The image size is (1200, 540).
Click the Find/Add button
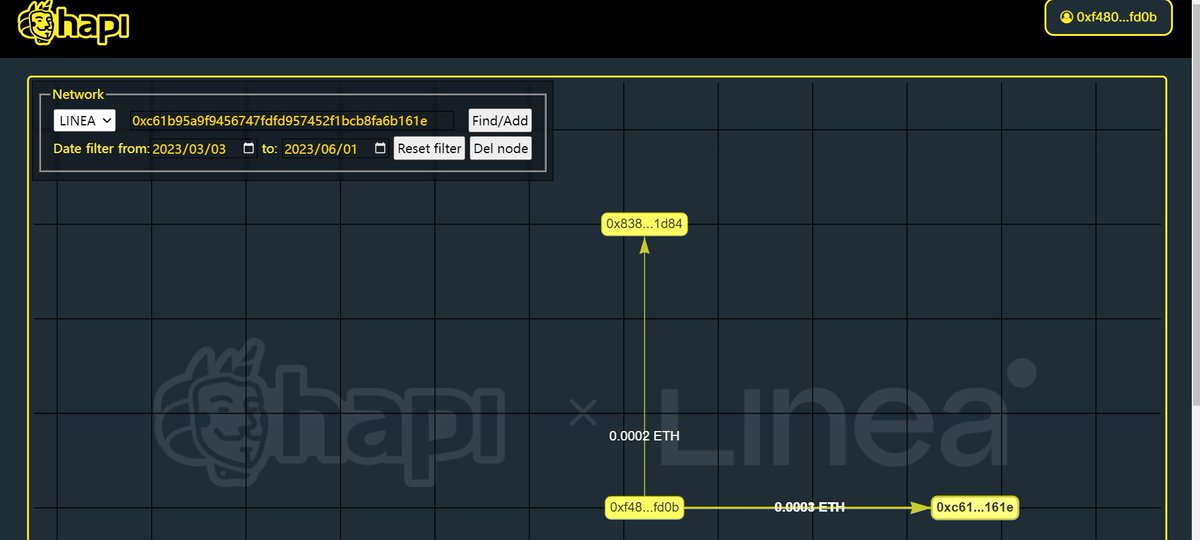tap(500, 120)
